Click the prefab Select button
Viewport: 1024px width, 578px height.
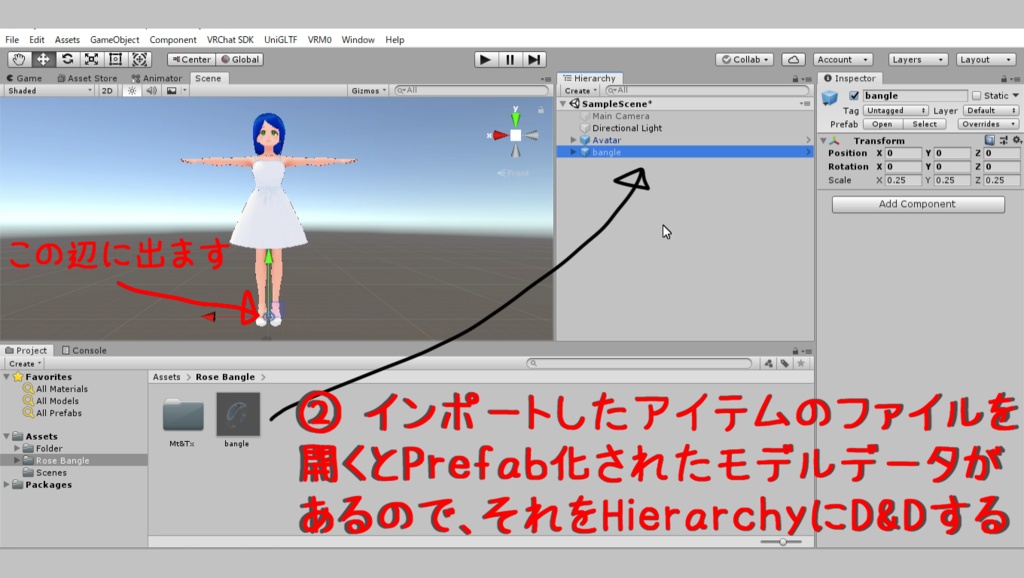pos(925,124)
